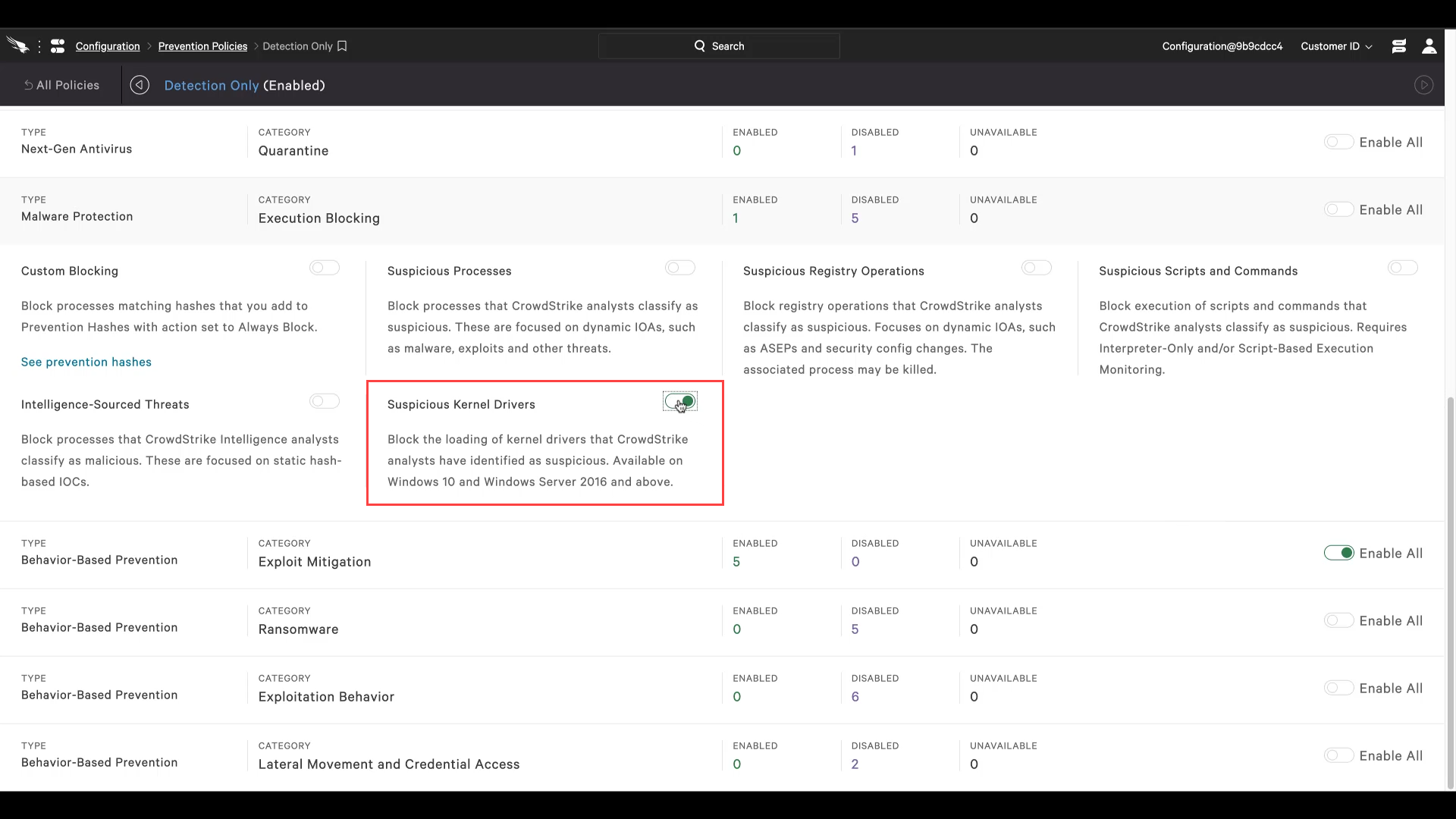1456x819 pixels.
Task: Enable Custom Blocking toggle
Action: point(325,268)
